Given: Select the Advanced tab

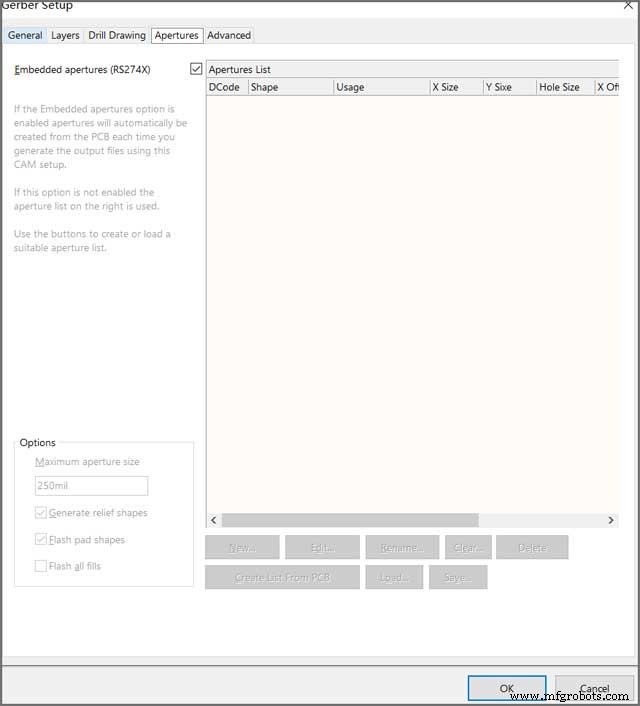Looking at the screenshot, I should click(x=229, y=35).
